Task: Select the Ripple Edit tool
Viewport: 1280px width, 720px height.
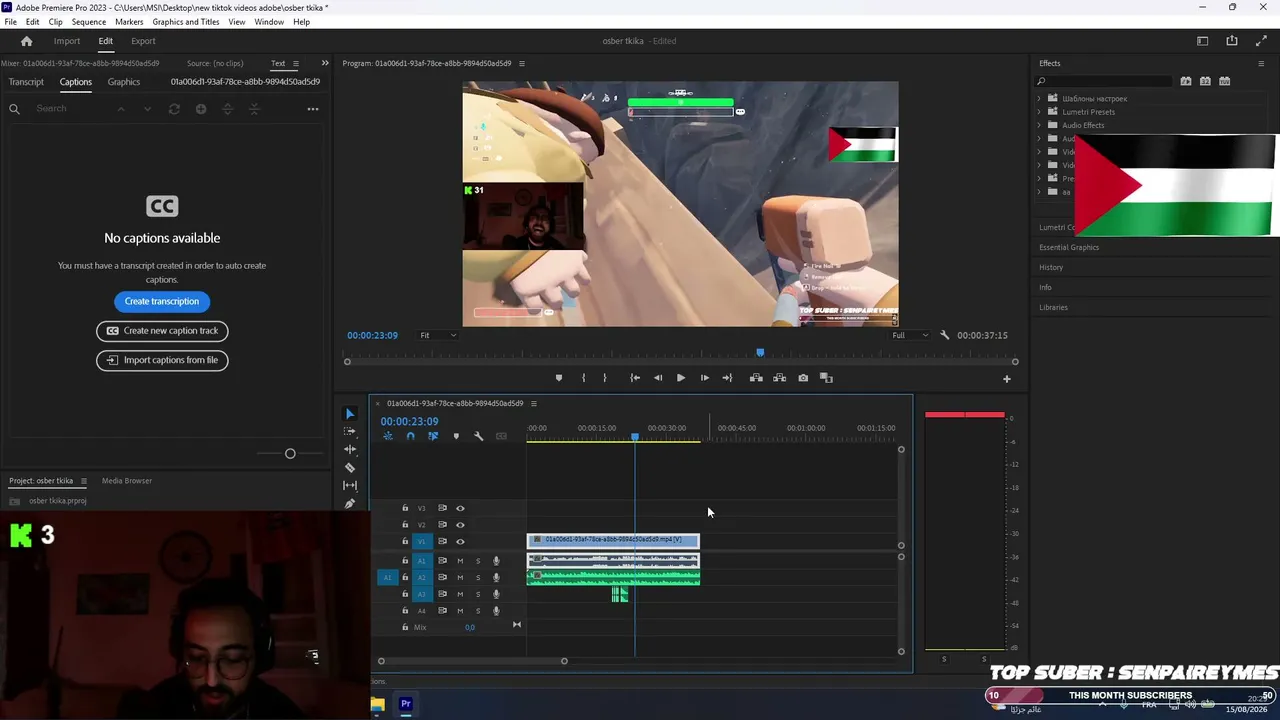Action: pyautogui.click(x=350, y=450)
